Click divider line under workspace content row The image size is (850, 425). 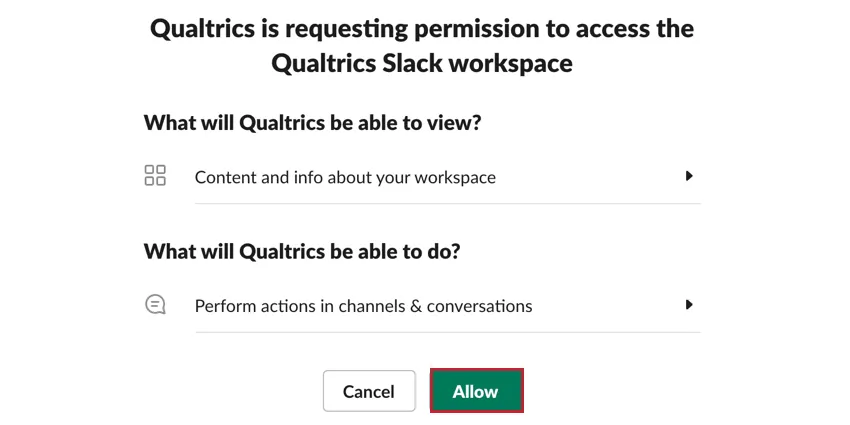[447, 203]
